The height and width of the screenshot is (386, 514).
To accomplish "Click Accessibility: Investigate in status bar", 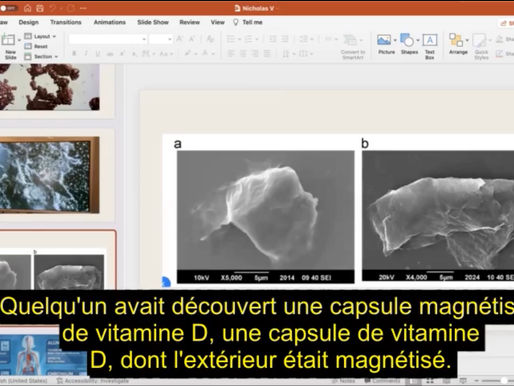I will pyautogui.click(x=93, y=380).
